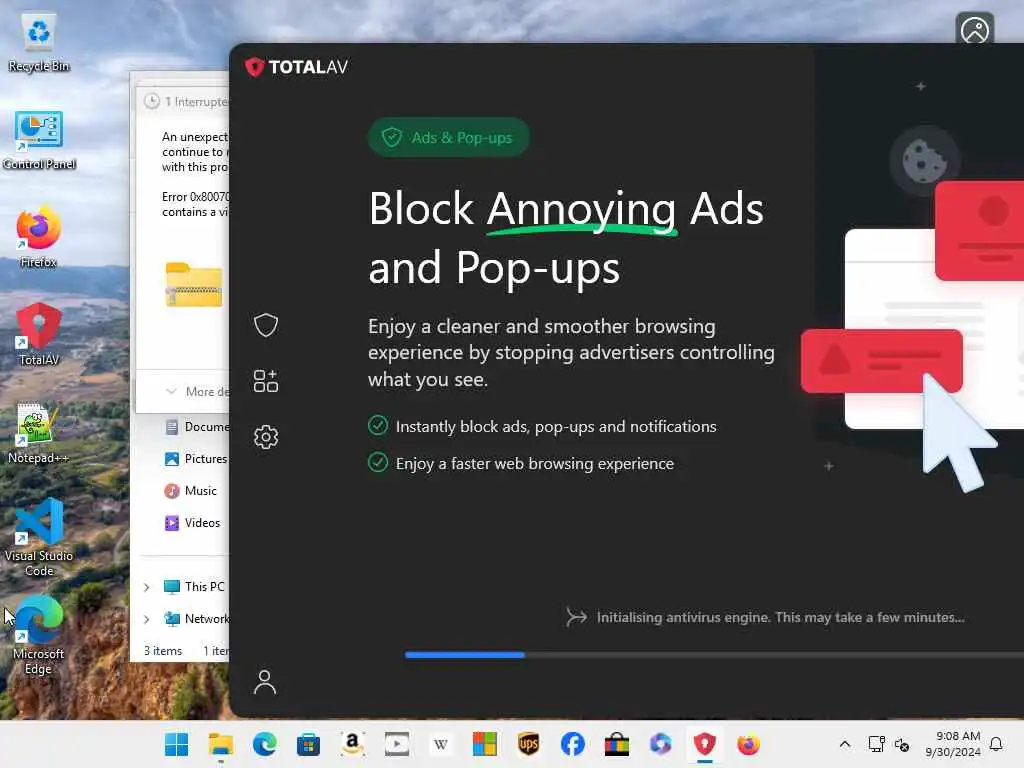
Task: Launch Firefox from the desktop
Action: pos(39,237)
